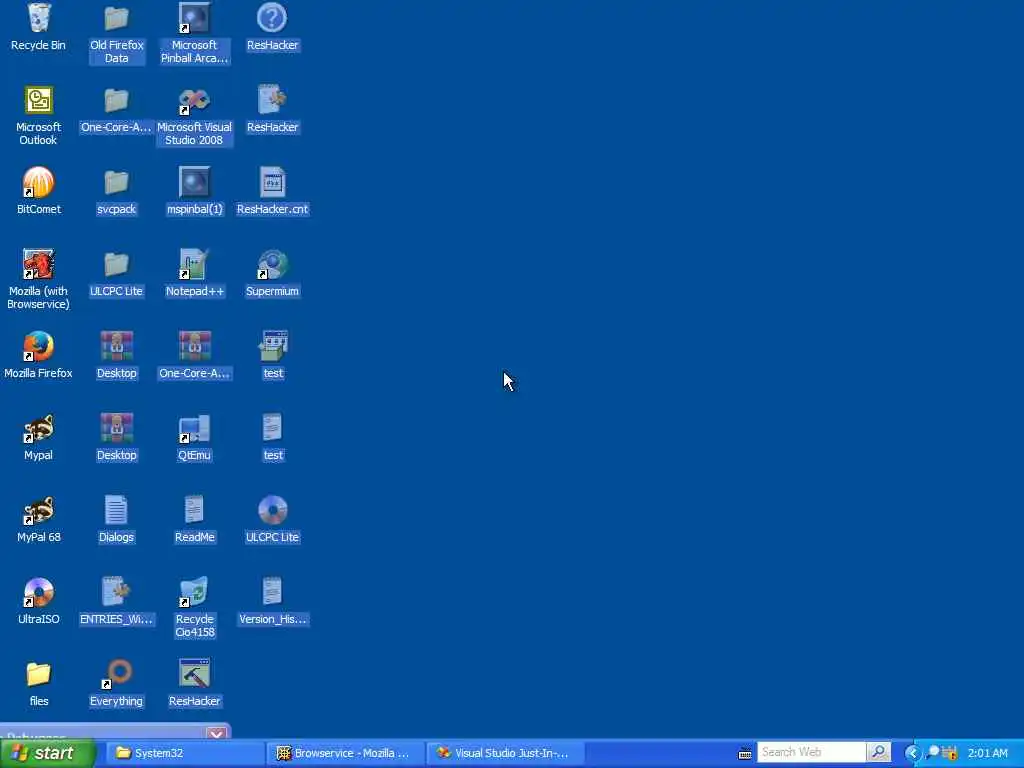
Task: Switch to Visual Studio Just-In-Time taskbar item
Action: tap(505, 753)
